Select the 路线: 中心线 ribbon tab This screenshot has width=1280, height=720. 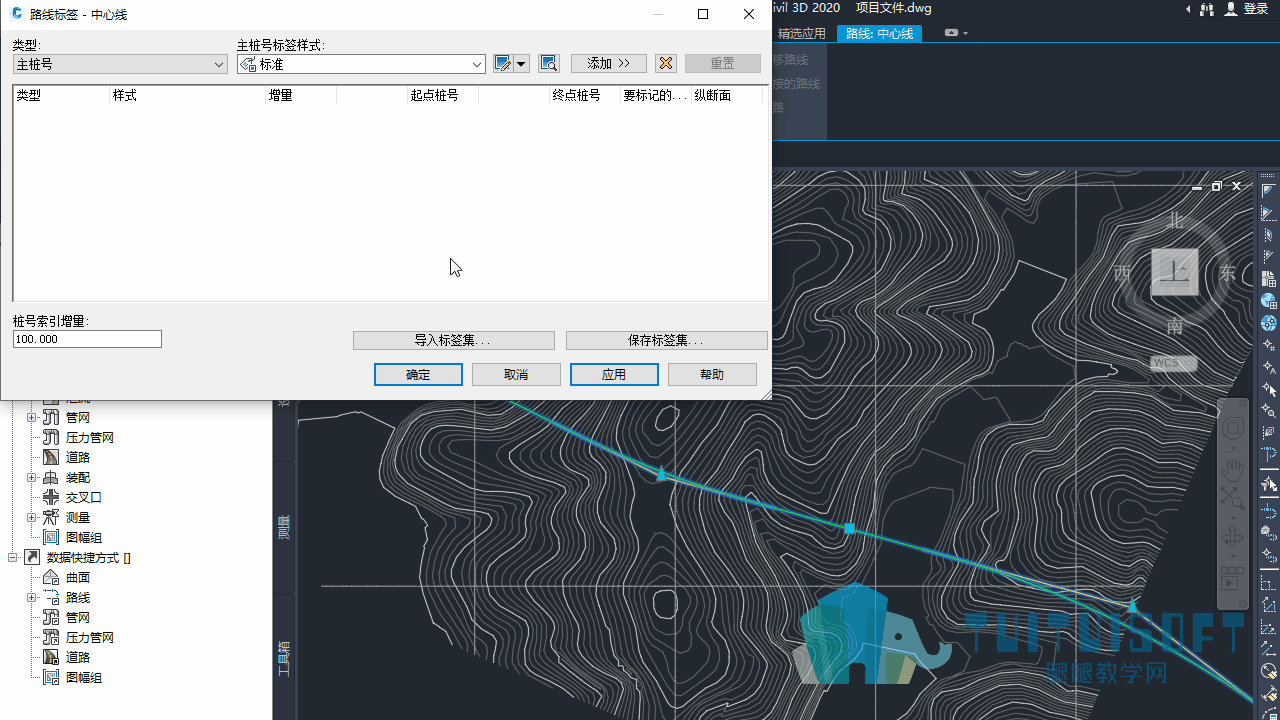point(880,34)
